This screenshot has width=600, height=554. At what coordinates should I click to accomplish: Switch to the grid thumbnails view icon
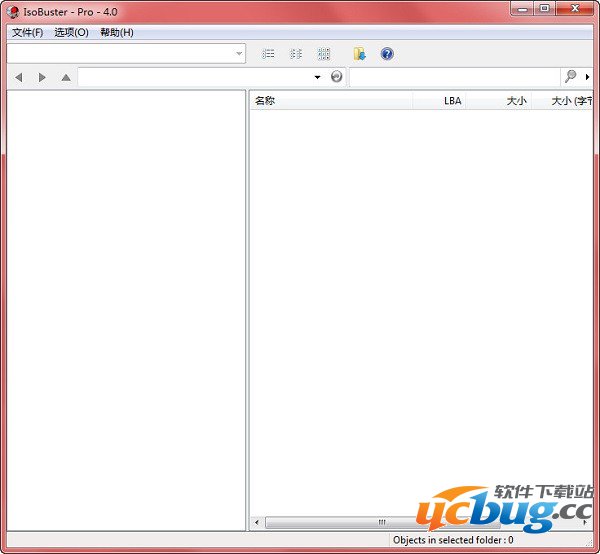[324, 54]
